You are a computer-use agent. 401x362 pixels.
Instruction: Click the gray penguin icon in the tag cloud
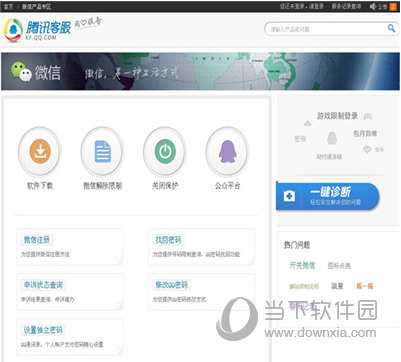tap(332, 138)
